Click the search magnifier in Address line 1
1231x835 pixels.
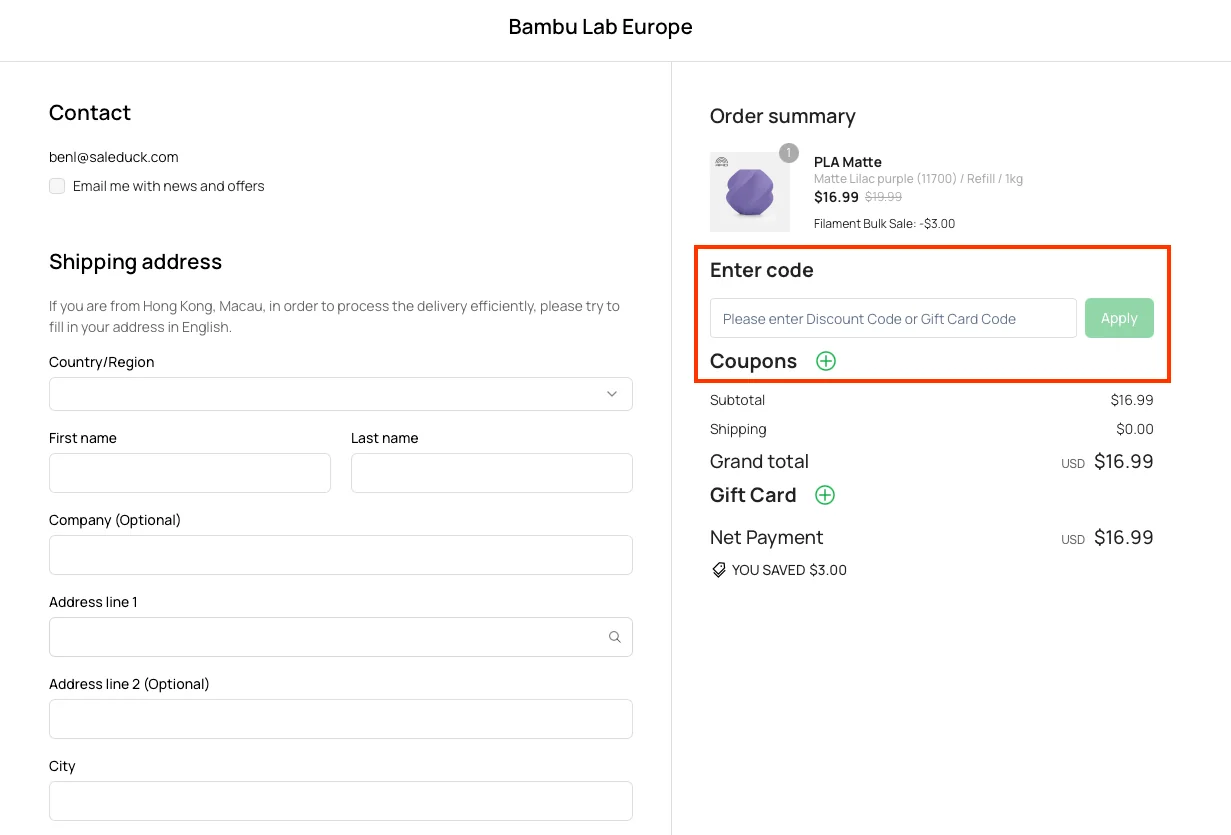[x=614, y=637]
